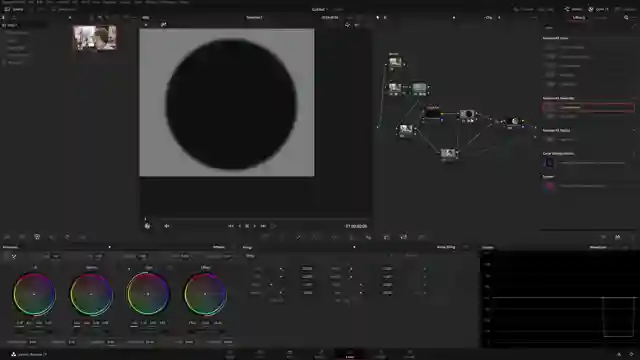The image size is (640, 360).
Task: Select the last node before the output
Action: click(x=515, y=122)
